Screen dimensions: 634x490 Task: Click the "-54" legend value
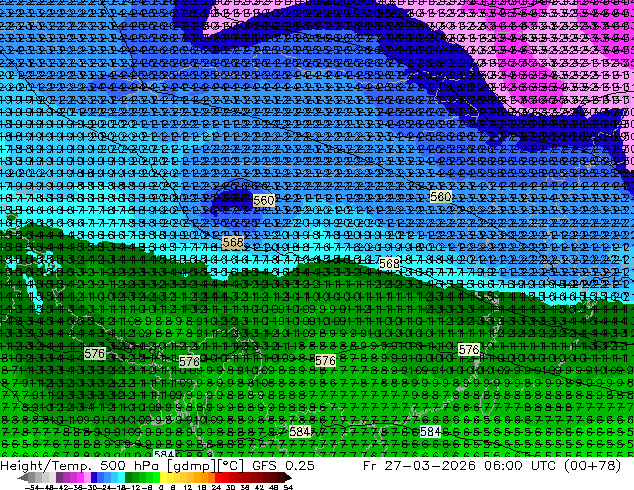pyautogui.click(x=33, y=487)
